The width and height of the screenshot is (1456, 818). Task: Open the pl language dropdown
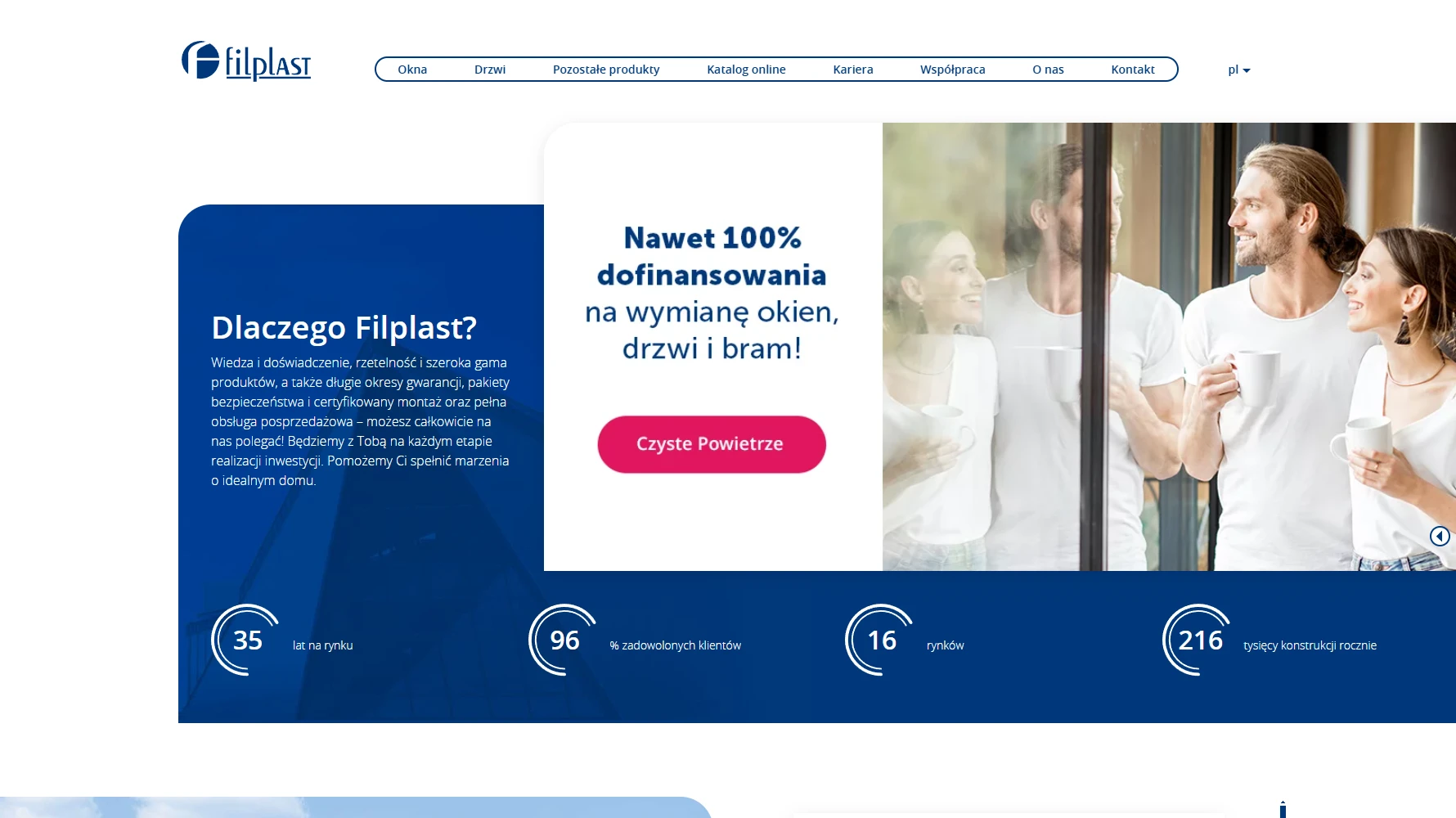point(1238,70)
